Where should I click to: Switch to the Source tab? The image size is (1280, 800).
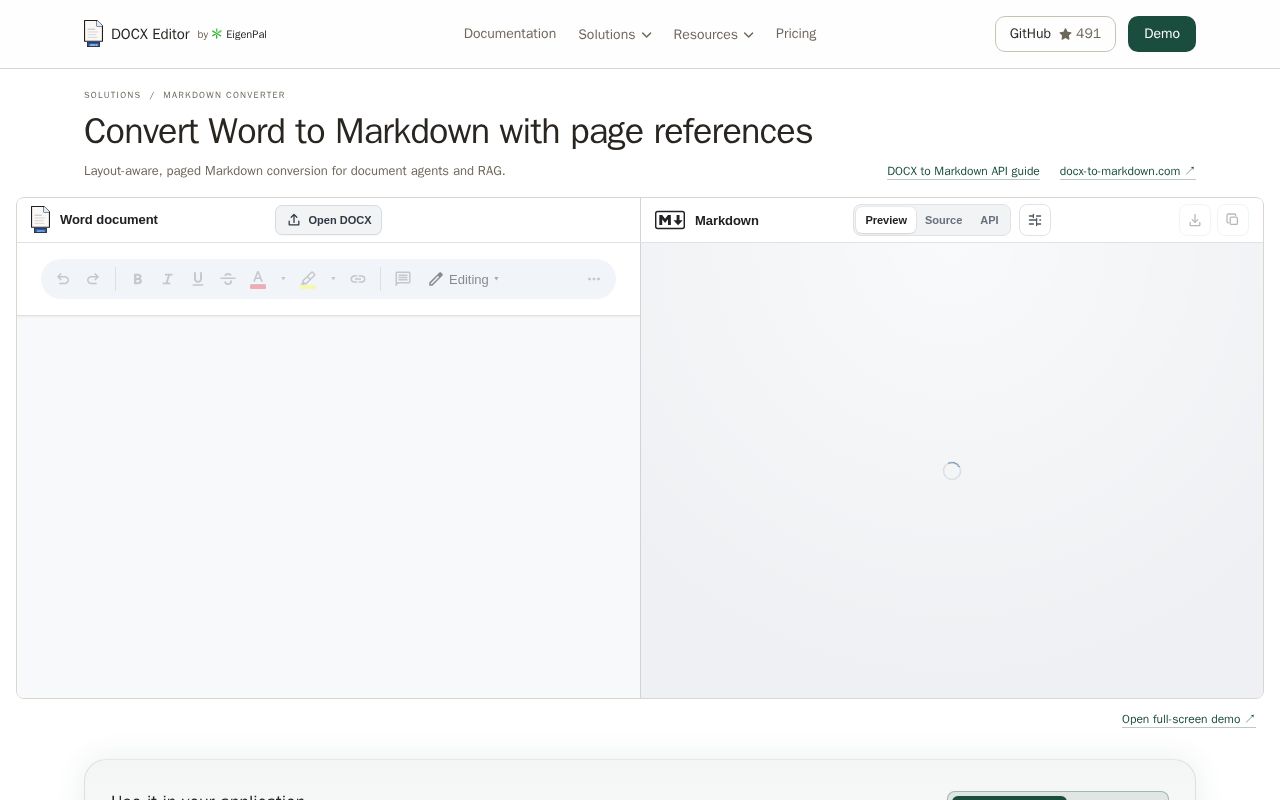coord(943,220)
